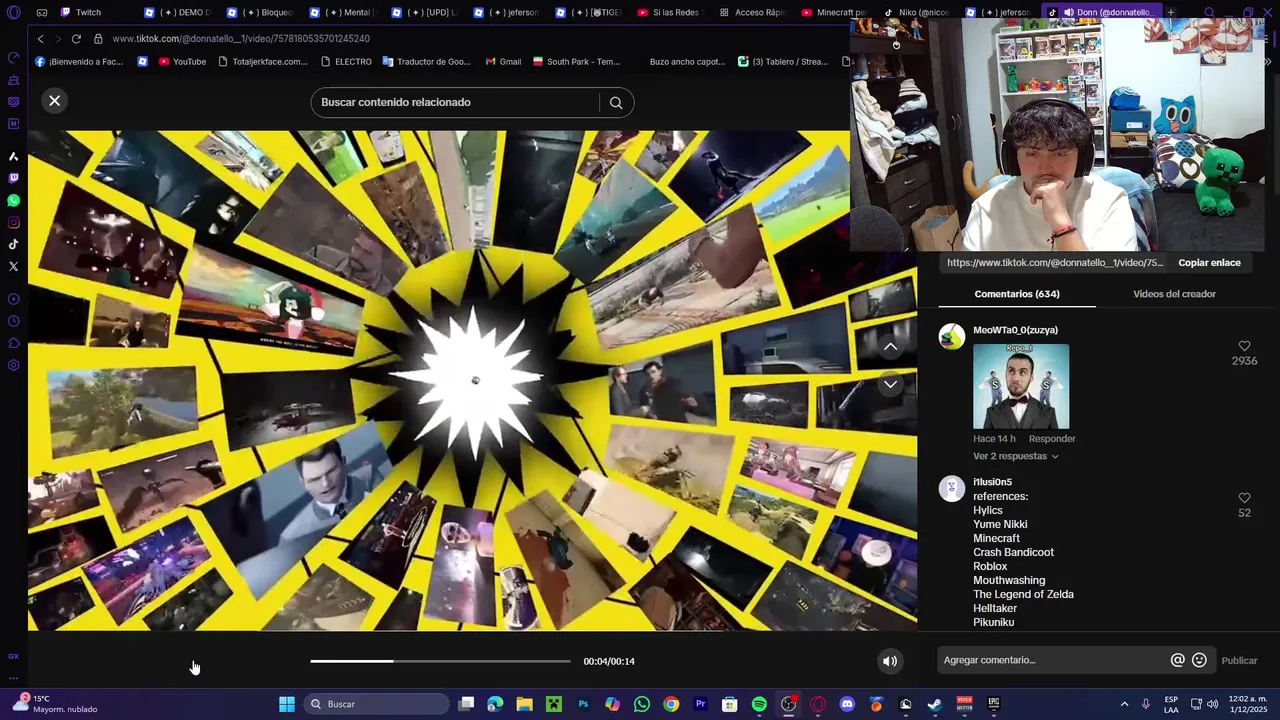Like the comment listing game references
1280x720 pixels.
(1244, 498)
